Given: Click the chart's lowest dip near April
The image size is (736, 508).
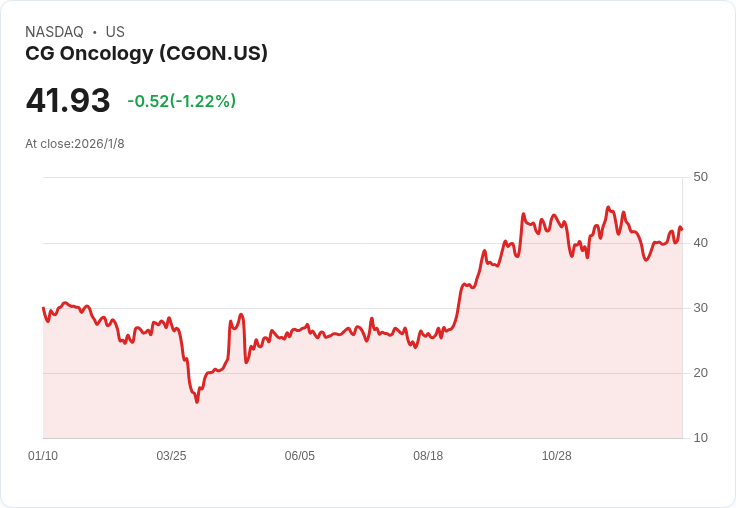Looking at the screenshot, I should 197,402.
